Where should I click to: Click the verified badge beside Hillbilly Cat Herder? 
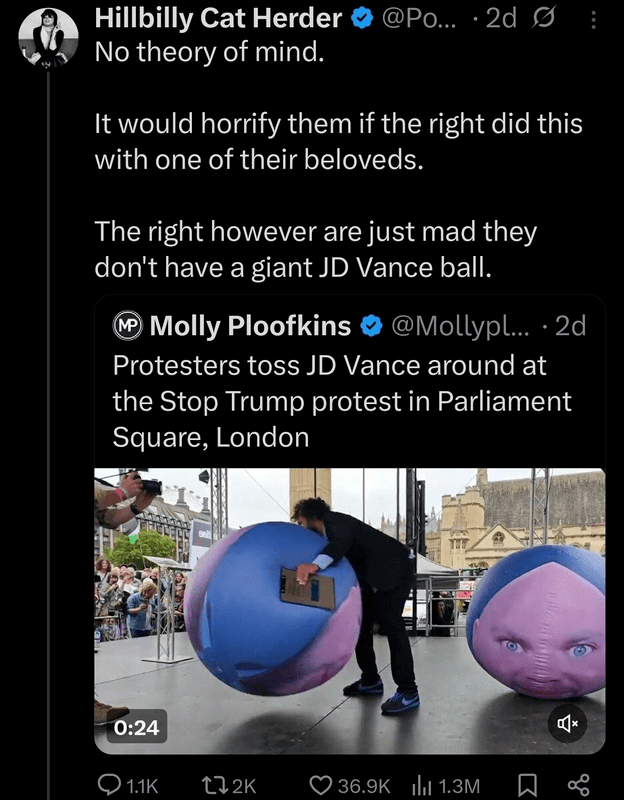click(358, 18)
